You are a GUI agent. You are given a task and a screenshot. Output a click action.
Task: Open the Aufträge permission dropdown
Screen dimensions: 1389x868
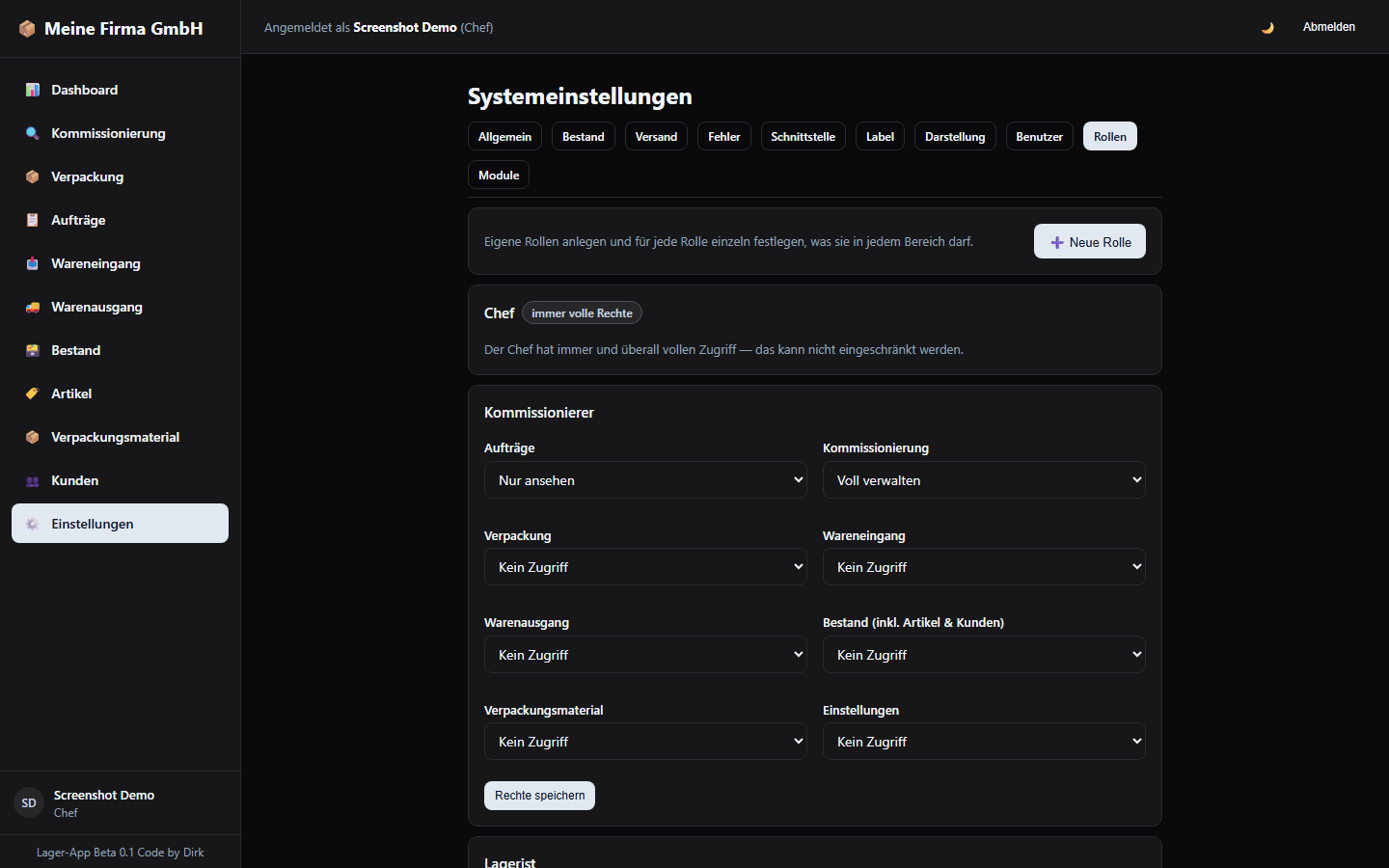(x=645, y=480)
